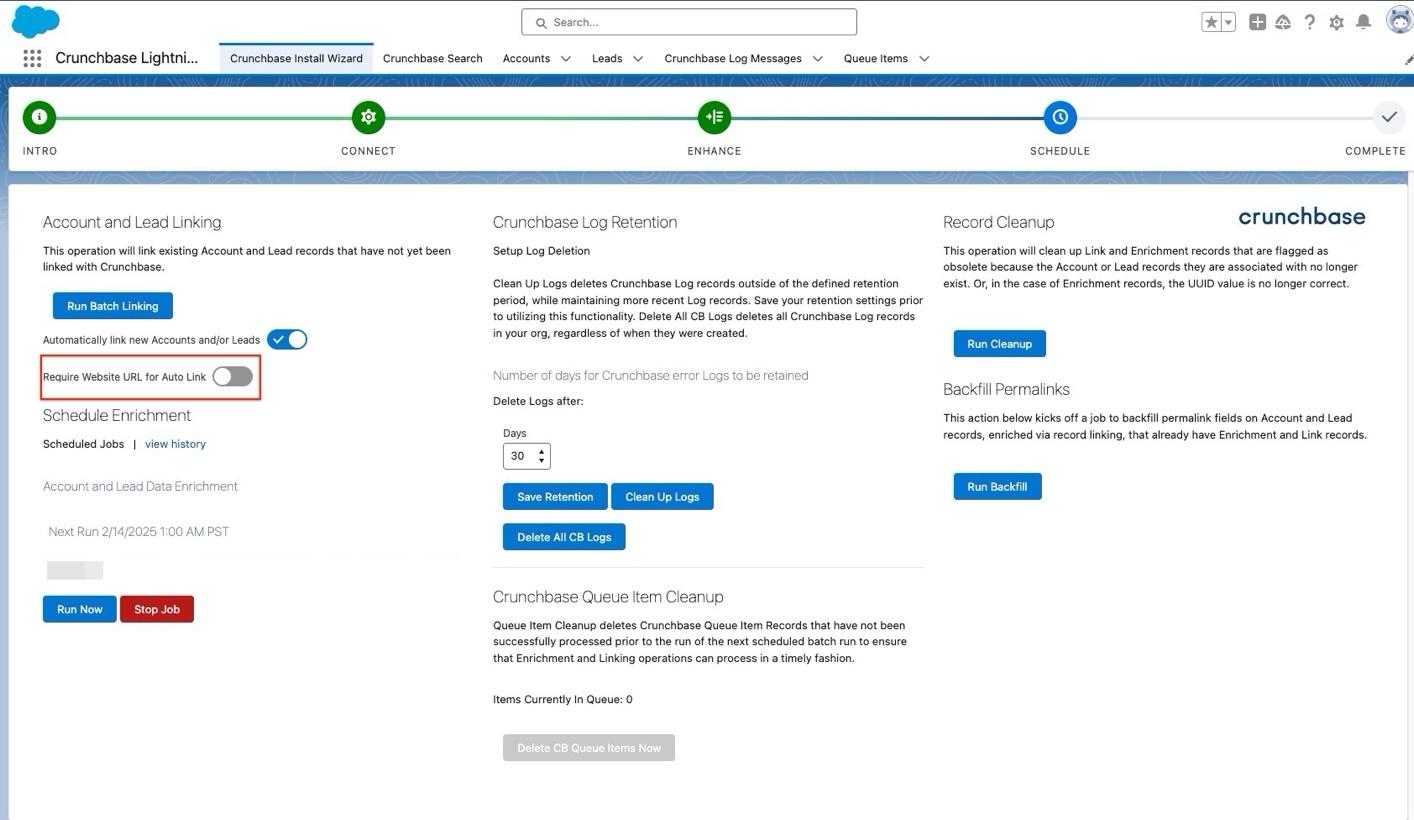This screenshot has width=1414, height=820.
Task: Click the Save Retention button
Action: 555,497
